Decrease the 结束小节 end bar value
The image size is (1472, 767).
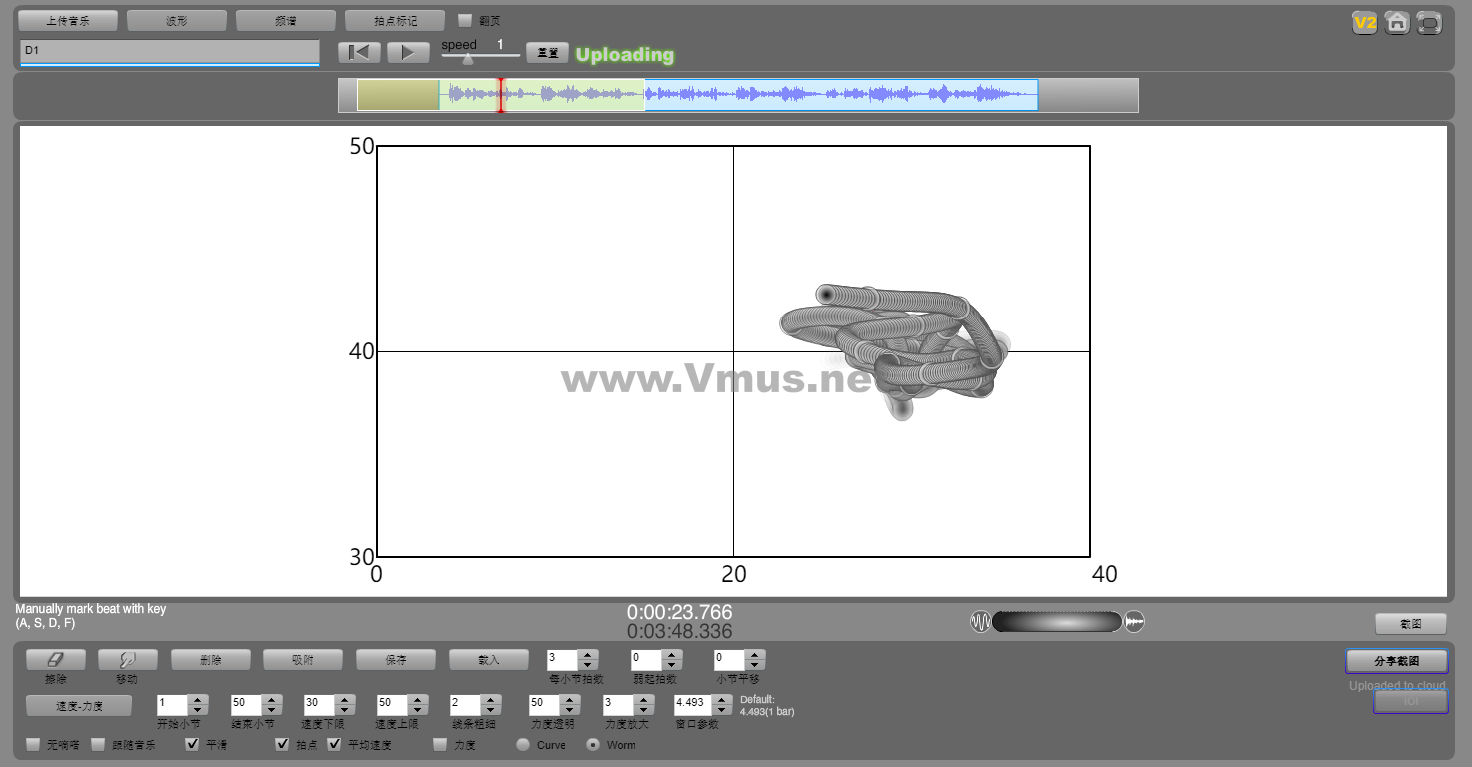click(271, 708)
